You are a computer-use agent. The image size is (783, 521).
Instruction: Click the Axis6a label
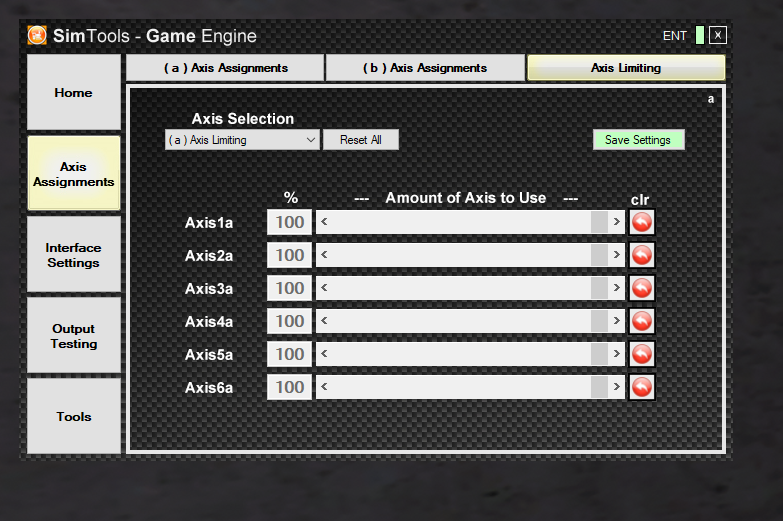coord(209,388)
